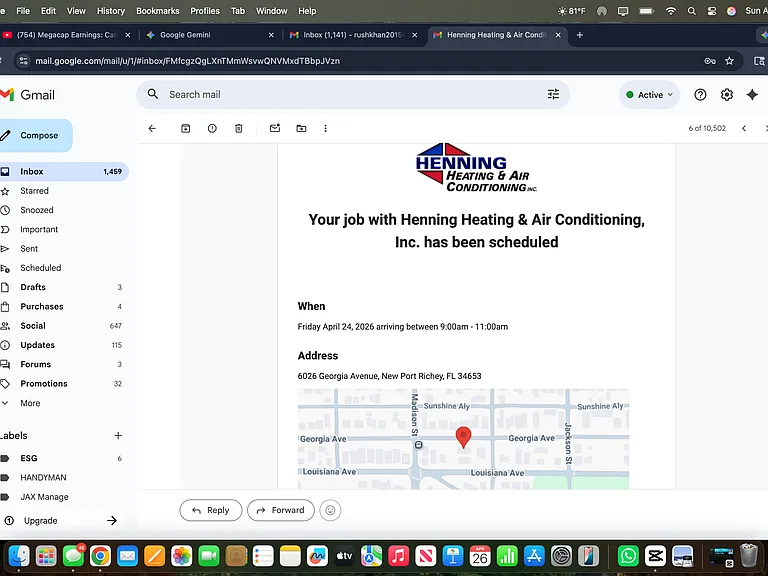The height and width of the screenshot is (576, 768).
Task: Open the History menu
Action: (x=111, y=11)
